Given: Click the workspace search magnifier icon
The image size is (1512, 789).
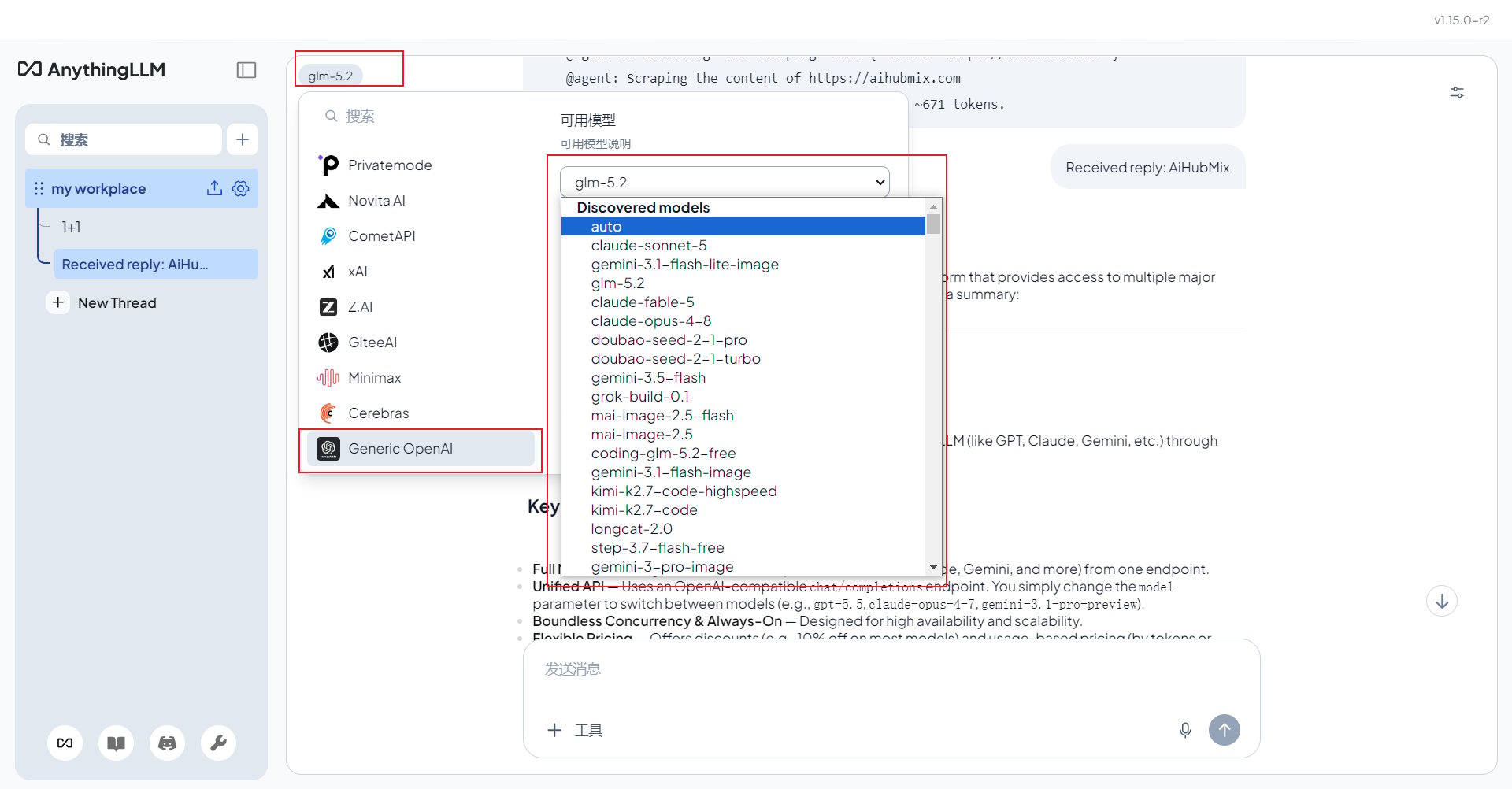Looking at the screenshot, I should 44,139.
